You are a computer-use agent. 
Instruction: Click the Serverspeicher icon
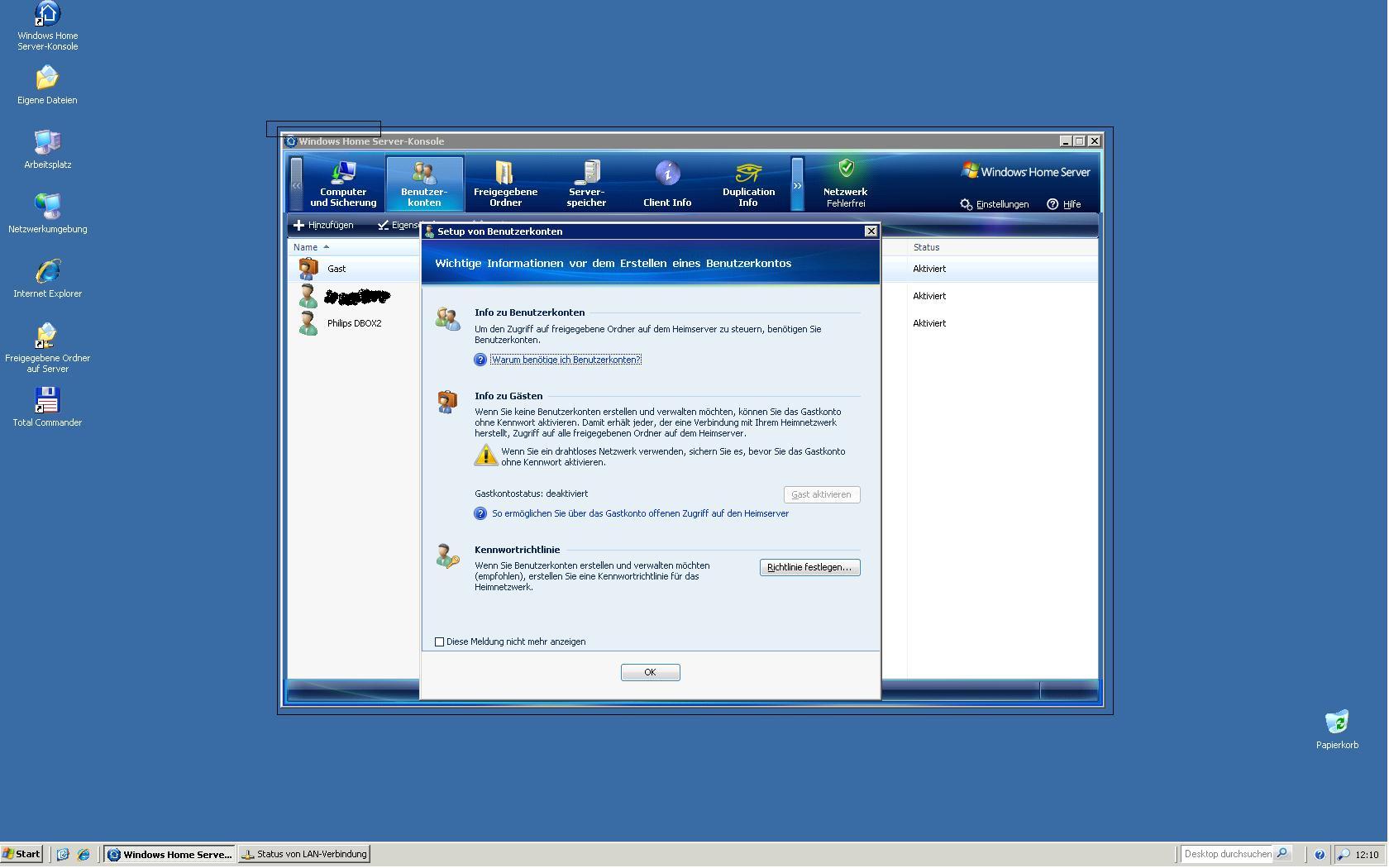click(x=587, y=173)
